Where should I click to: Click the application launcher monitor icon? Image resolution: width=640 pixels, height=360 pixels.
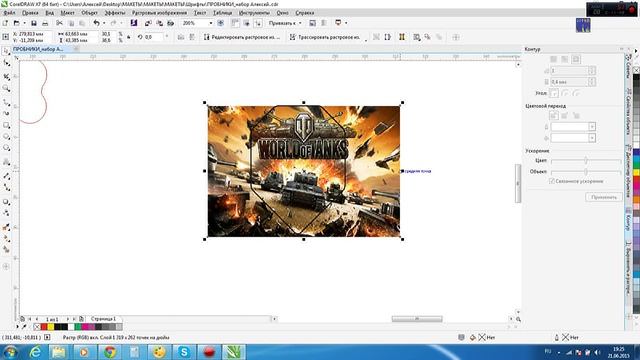pos(338,23)
